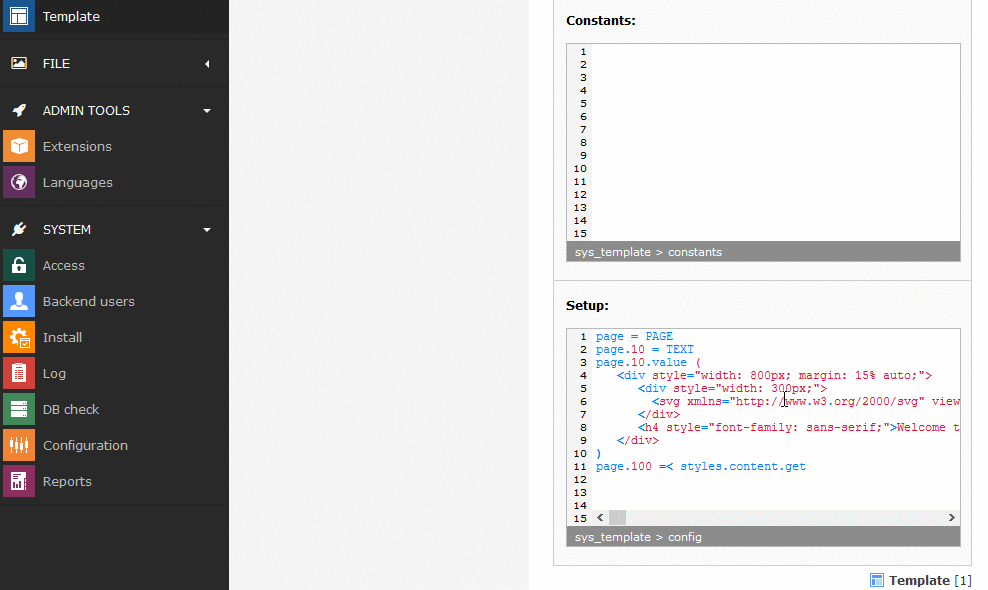Open the Log module icon
Image resolution: width=988 pixels, height=590 pixels.
(19, 373)
